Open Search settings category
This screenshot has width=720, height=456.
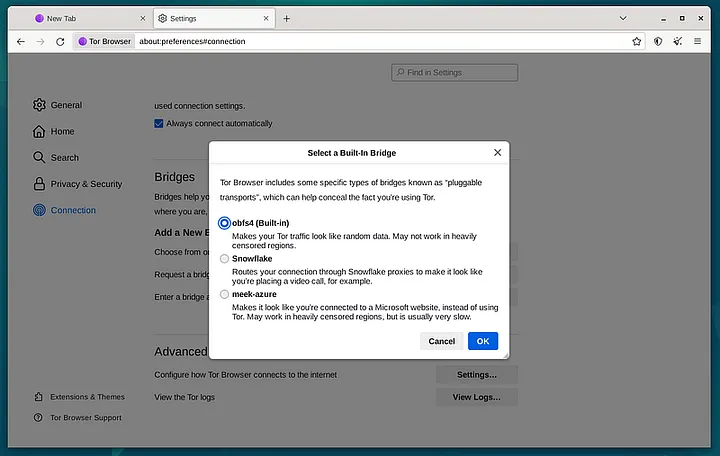[x=56, y=158]
